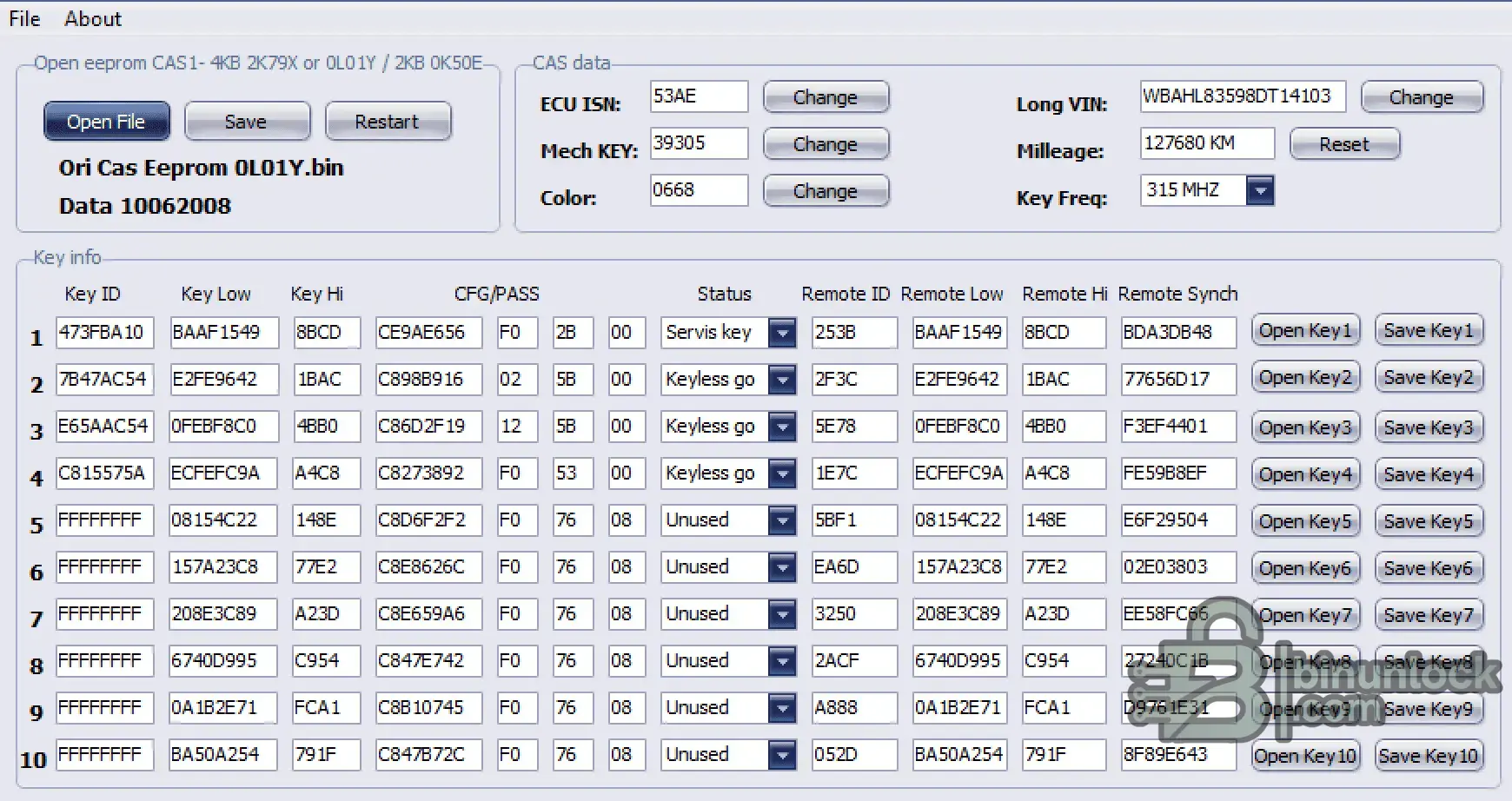Change the Long VIN value
The height and width of the screenshot is (801, 1512).
click(1422, 97)
